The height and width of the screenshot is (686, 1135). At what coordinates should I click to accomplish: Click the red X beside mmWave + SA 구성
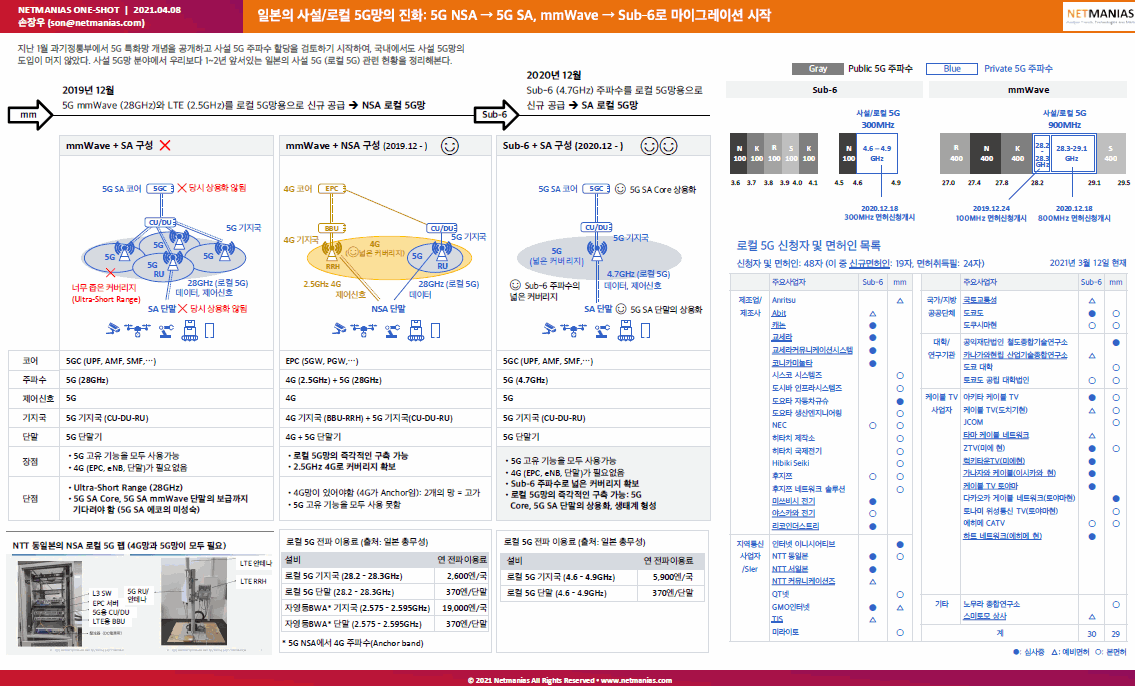pos(165,145)
